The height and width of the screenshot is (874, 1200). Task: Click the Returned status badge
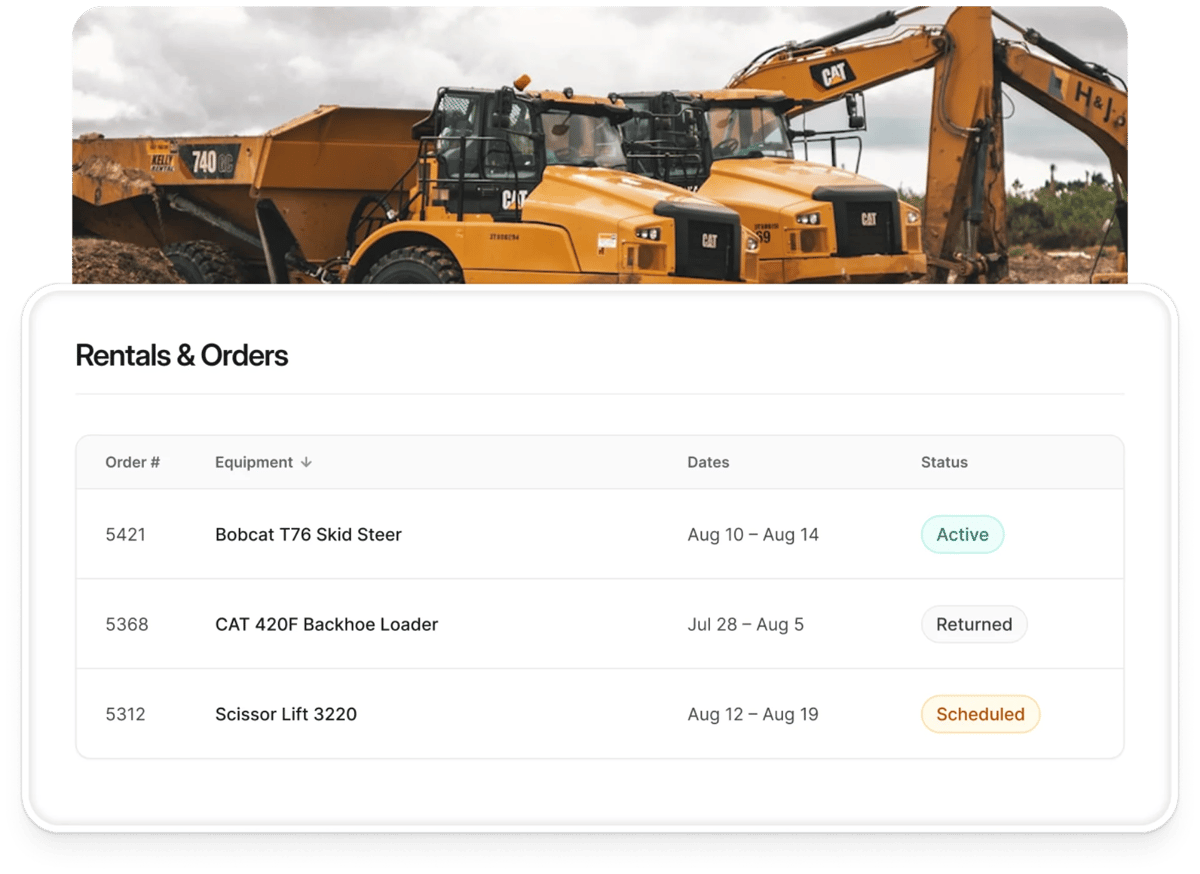(x=974, y=624)
